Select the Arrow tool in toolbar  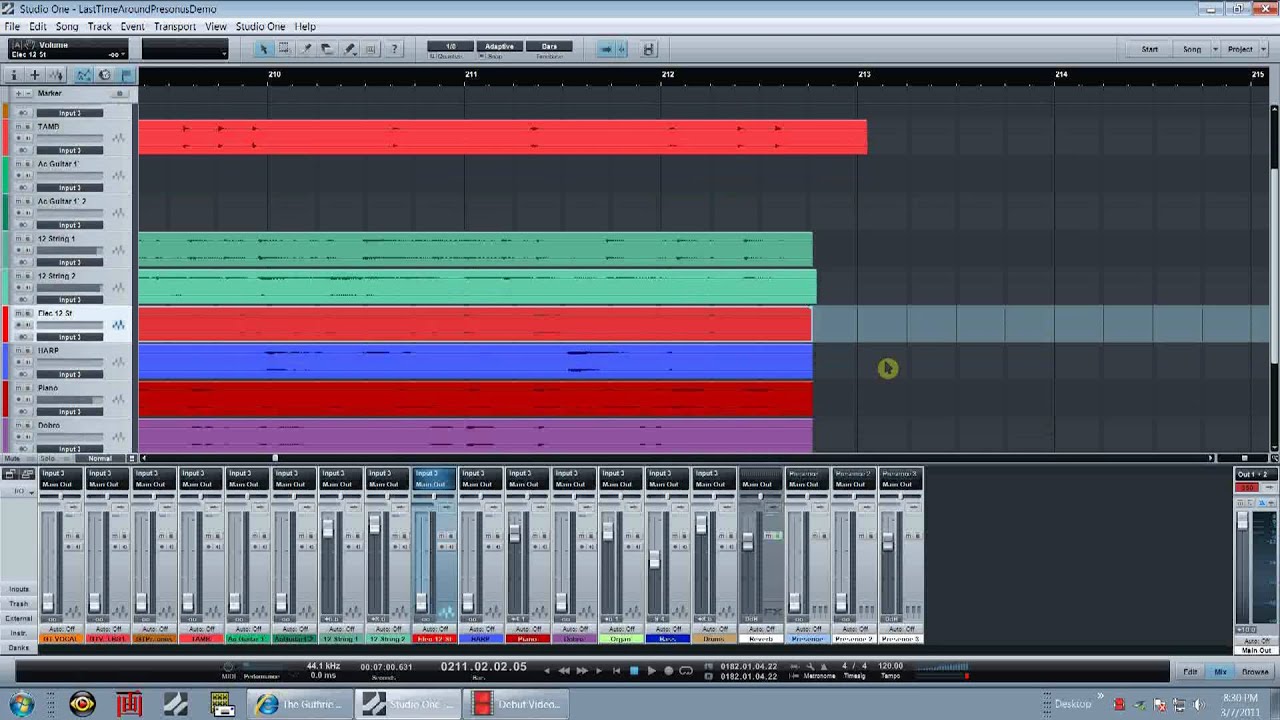tap(264, 48)
